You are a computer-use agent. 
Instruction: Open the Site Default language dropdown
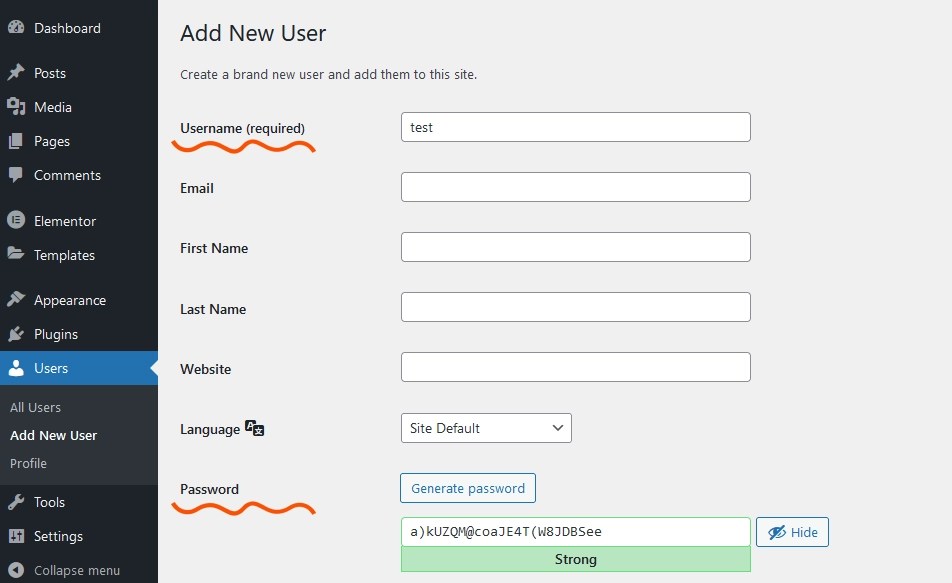point(486,427)
